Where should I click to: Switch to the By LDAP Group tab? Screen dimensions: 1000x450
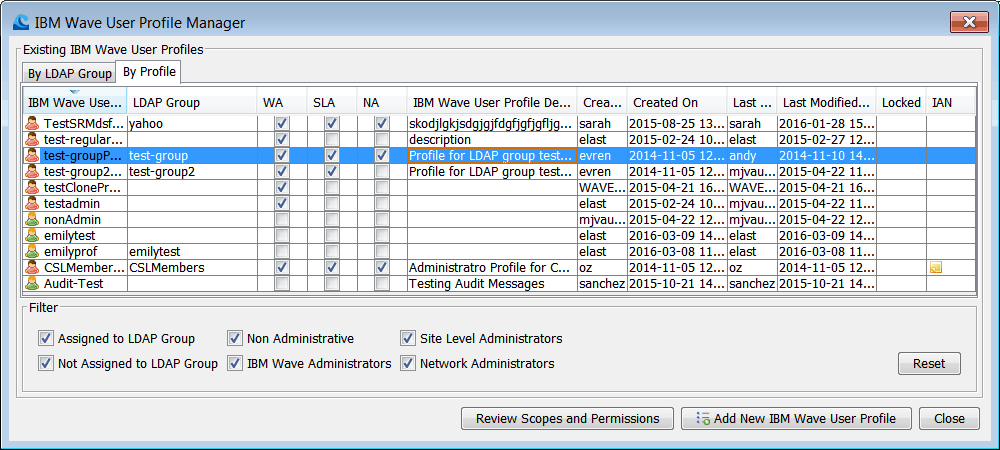coord(69,73)
